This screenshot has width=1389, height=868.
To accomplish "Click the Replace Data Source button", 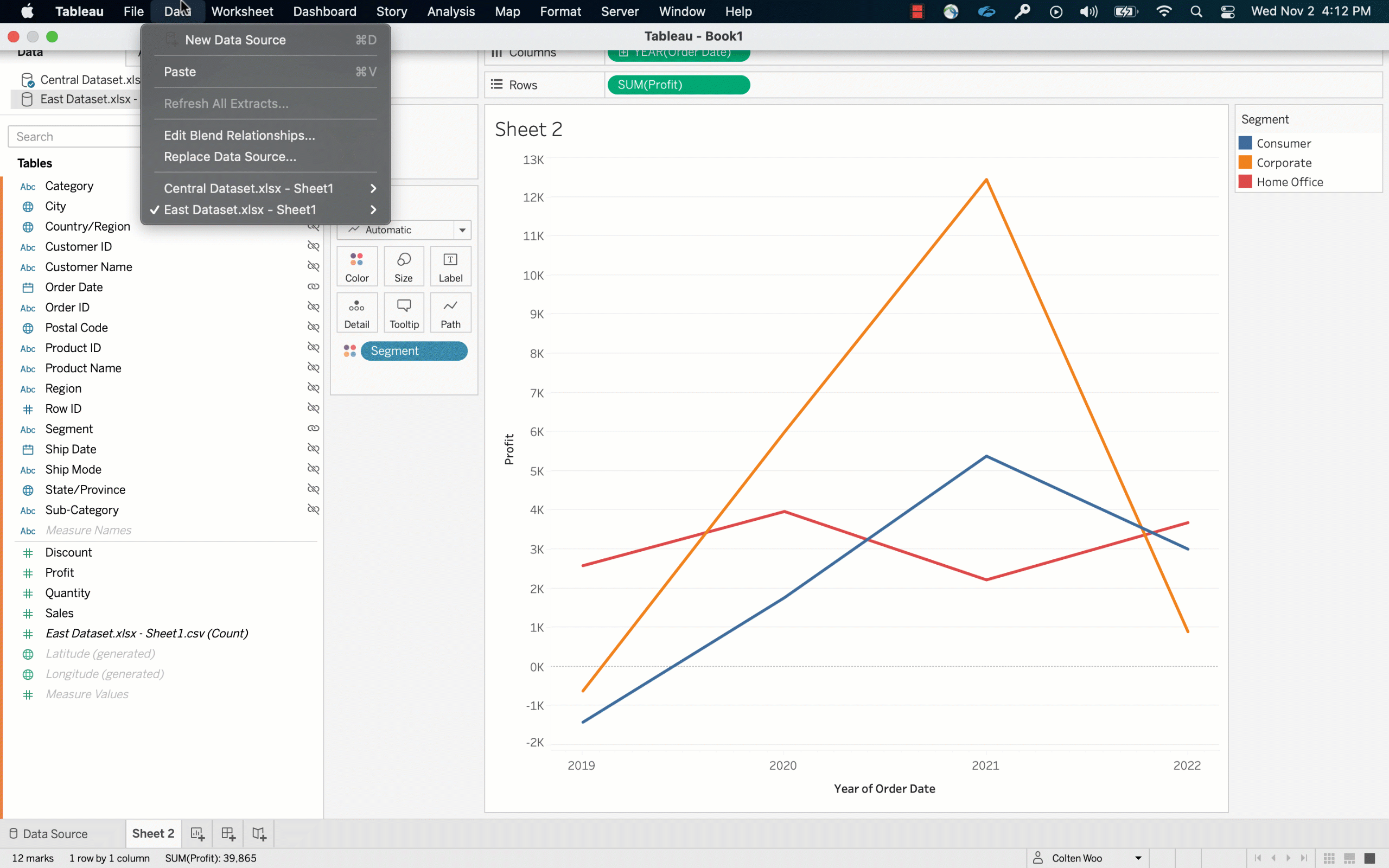I will pos(229,156).
